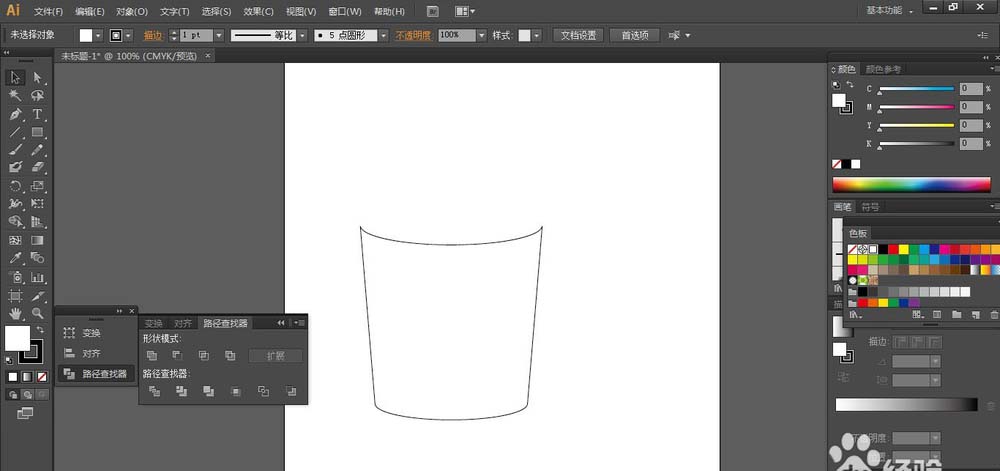Viewport: 1000px width, 471px height.
Task: Click the Intersect shape mode icon
Action: (203, 355)
